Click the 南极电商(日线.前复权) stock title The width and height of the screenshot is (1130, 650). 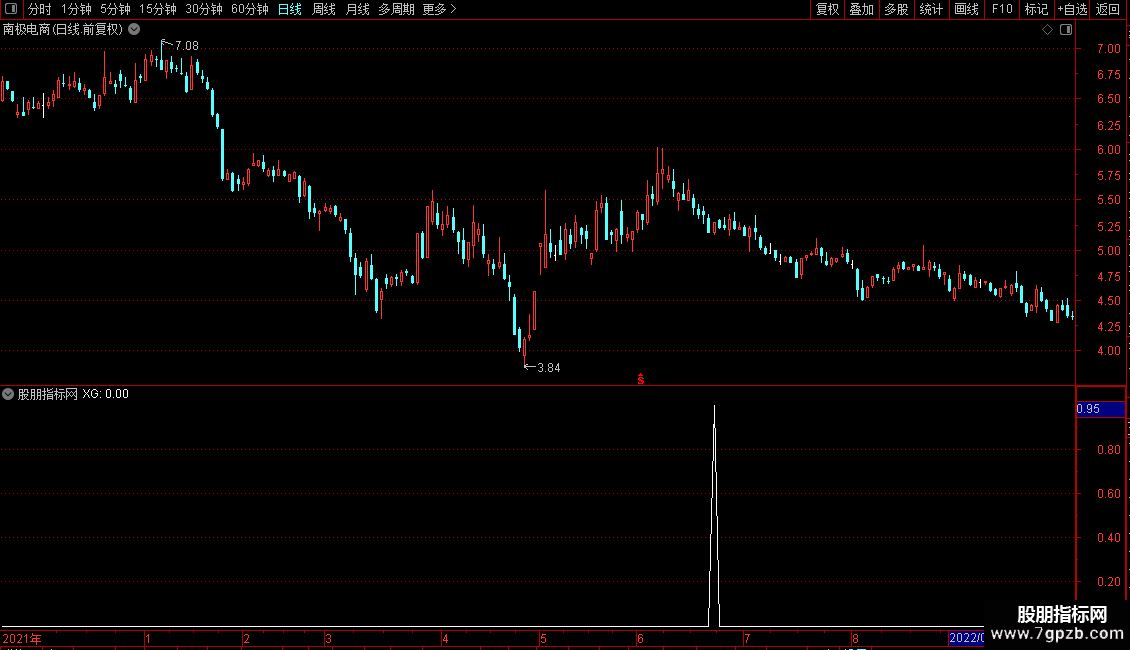pyautogui.click(x=63, y=30)
